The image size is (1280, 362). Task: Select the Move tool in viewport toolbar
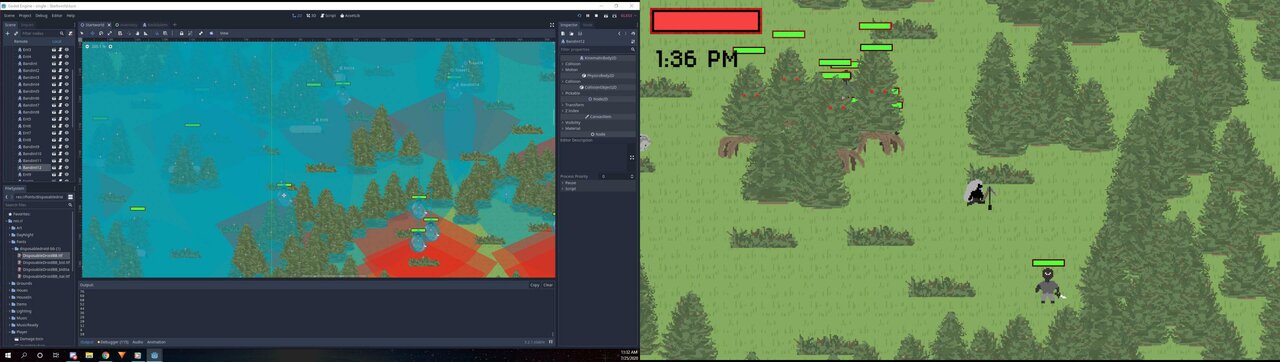coord(92,33)
